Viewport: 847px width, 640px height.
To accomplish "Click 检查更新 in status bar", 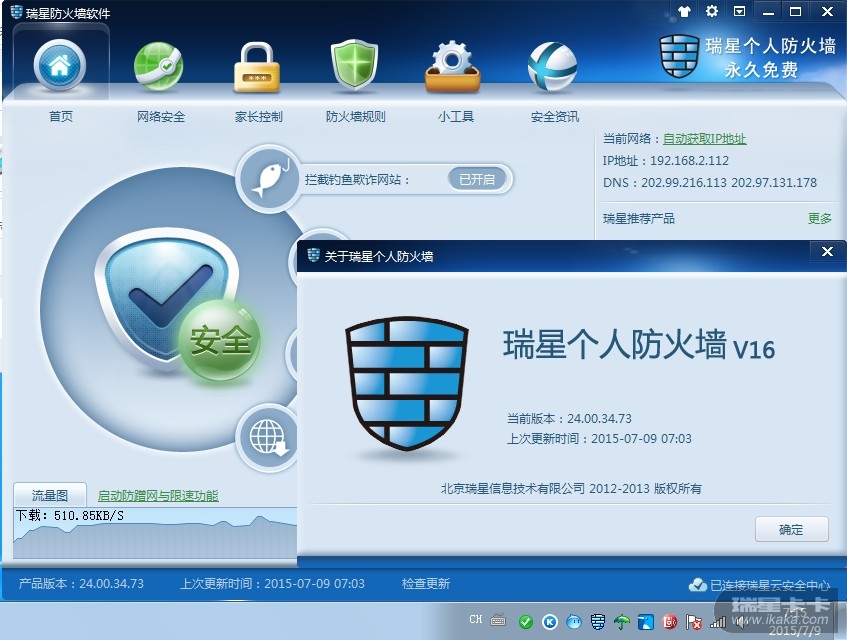I will 426,583.
